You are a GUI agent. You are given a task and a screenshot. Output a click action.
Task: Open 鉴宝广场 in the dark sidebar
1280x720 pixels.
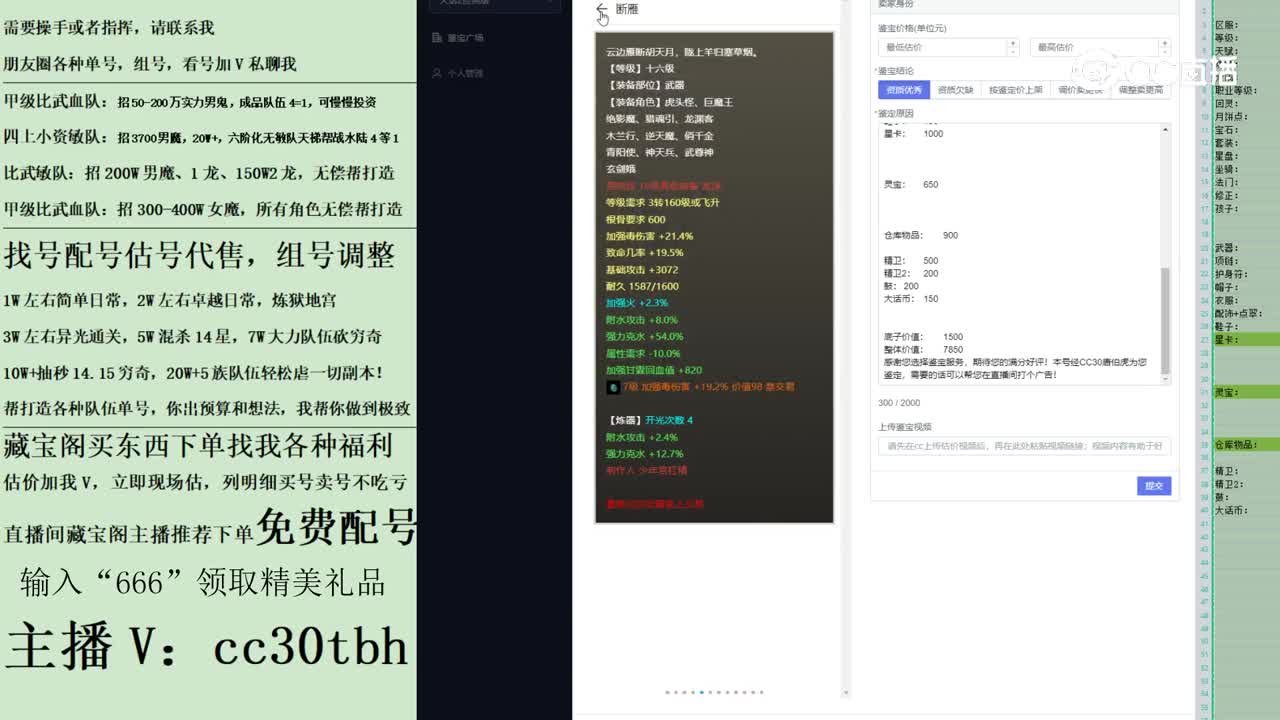tap(465, 38)
